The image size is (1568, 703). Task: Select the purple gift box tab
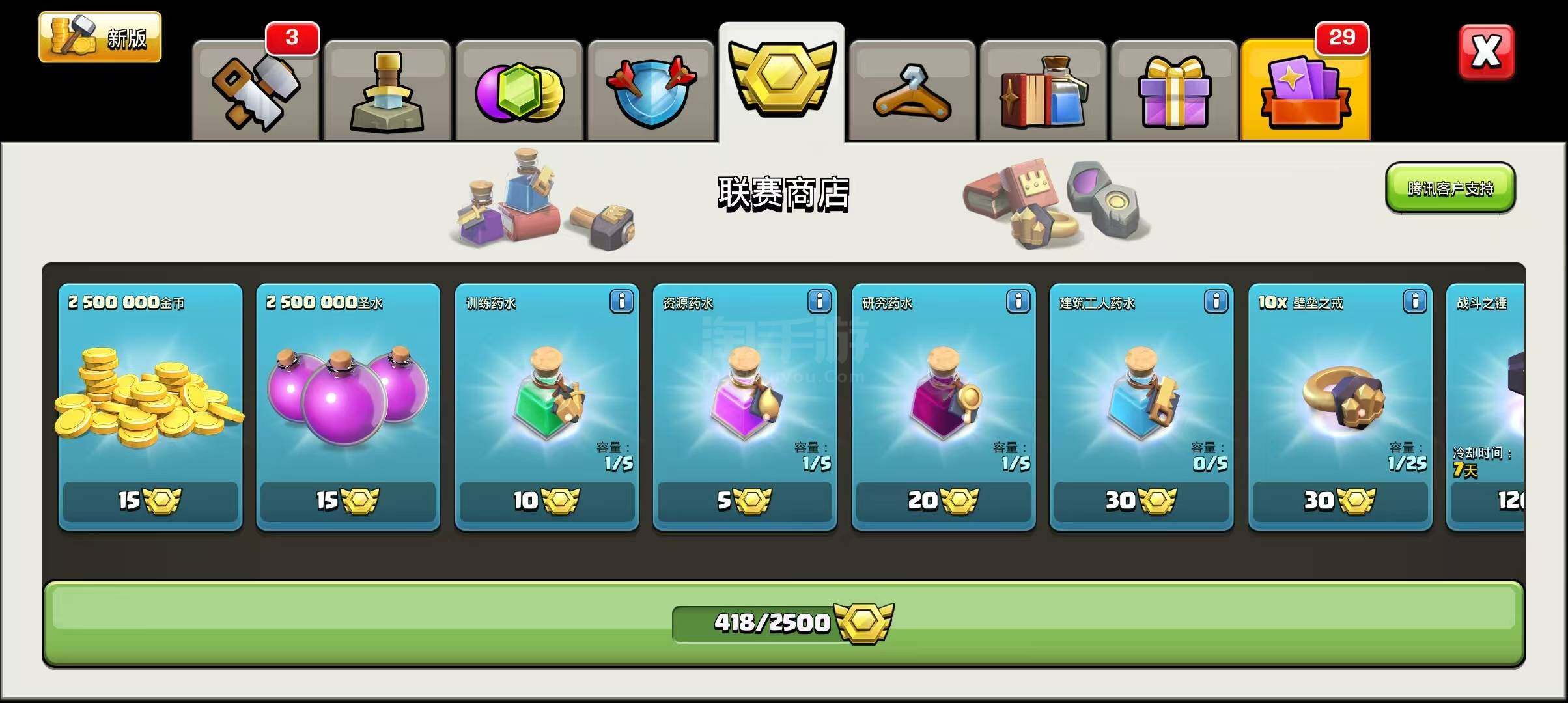[1174, 91]
